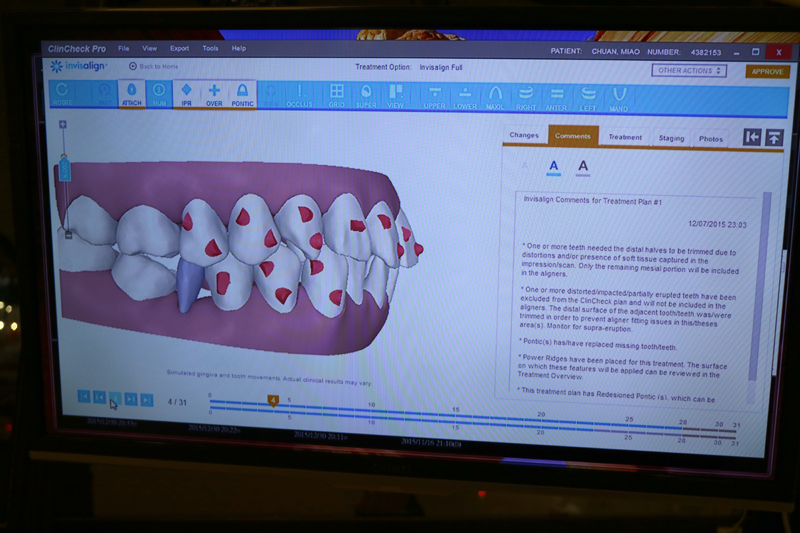Open the Tools menu
The height and width of the screenshot is (533, 800).
(x=210, y=48)
